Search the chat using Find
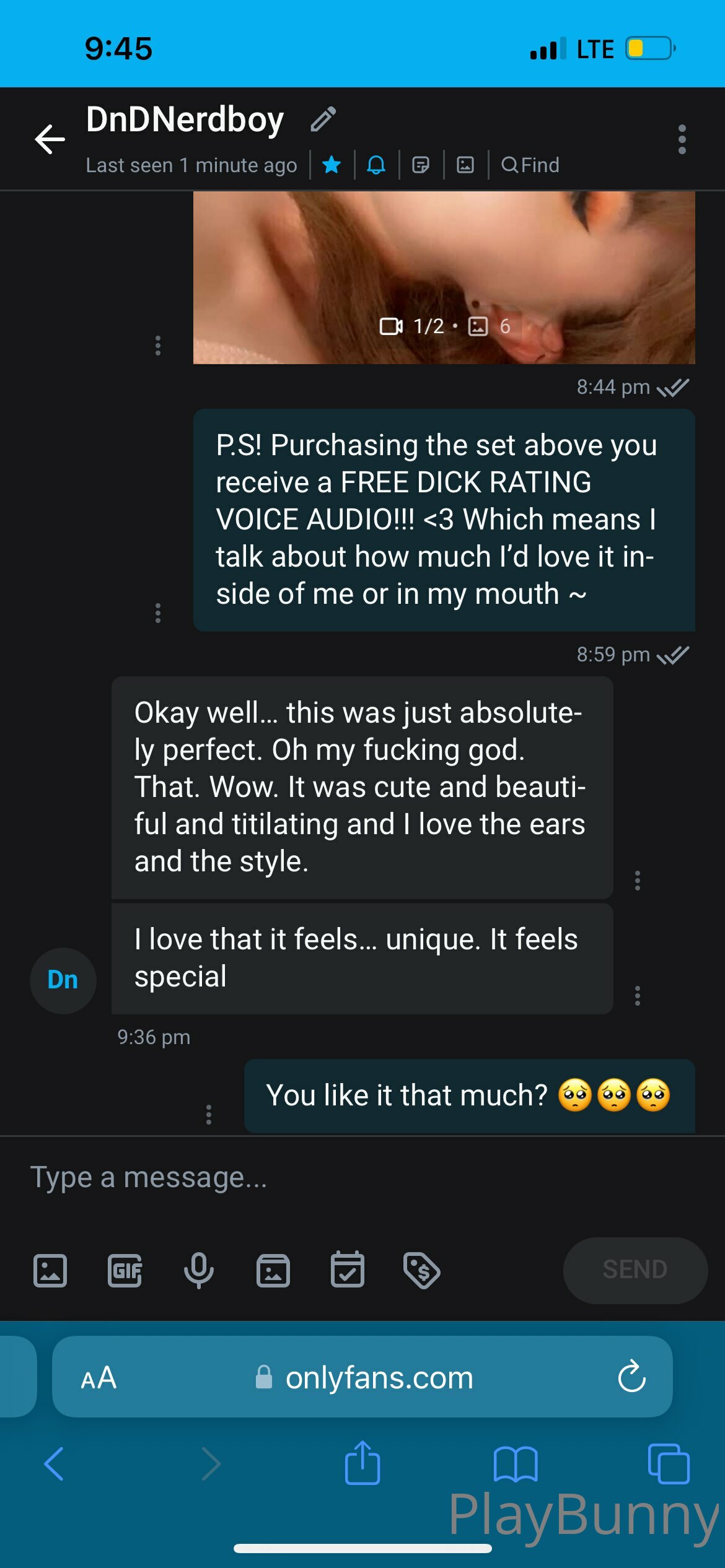Viewport: 725px width, 1568px height. [530, 165]
